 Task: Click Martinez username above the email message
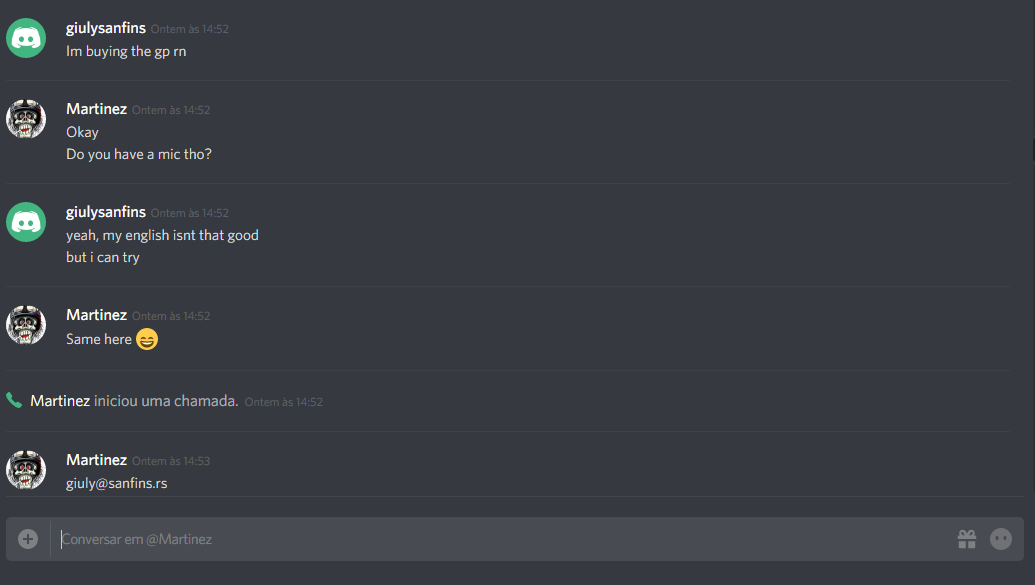point(96,460)
